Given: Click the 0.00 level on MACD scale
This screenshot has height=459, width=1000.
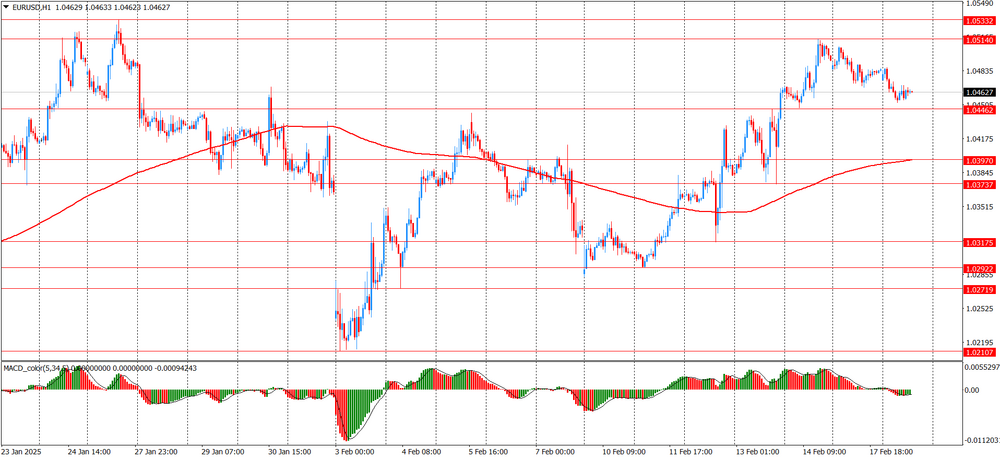Looking at the screenshot, I should (973, 390).
